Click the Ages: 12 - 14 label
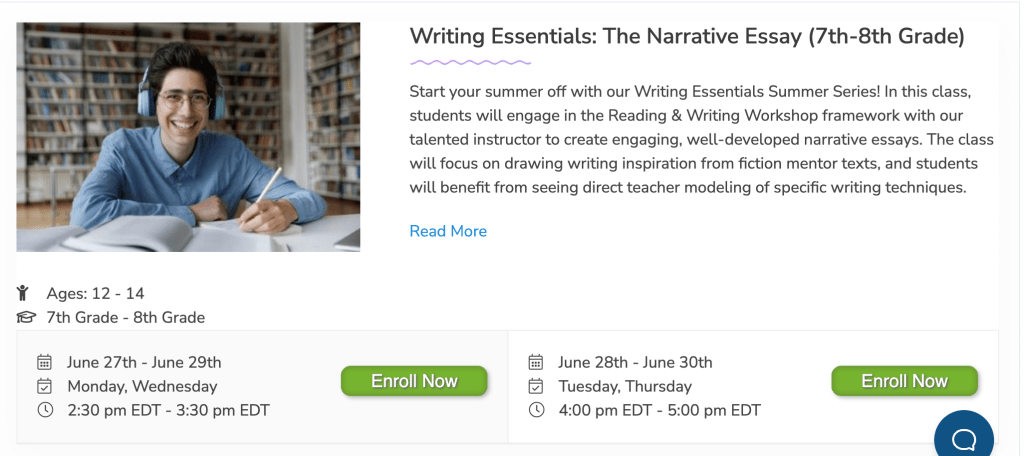Screen dimensions: 1024x456 tap(95, 293)
